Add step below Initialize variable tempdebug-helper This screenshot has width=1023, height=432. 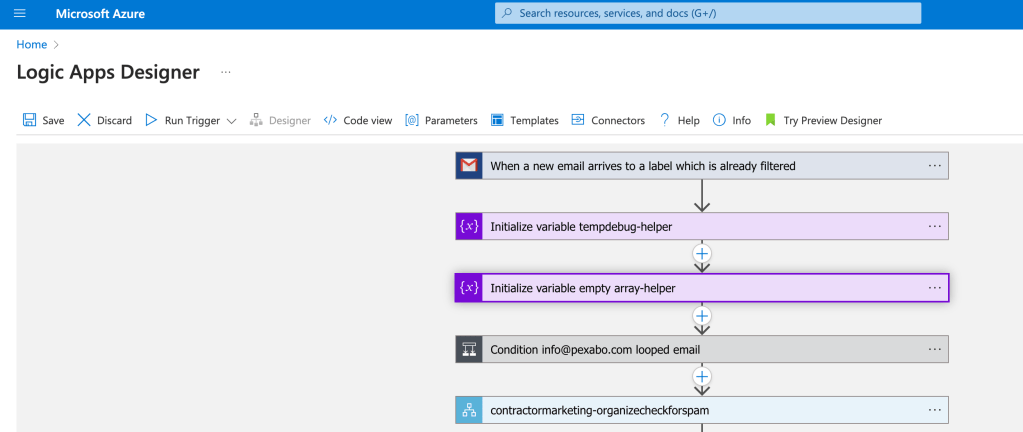[702, 253]
